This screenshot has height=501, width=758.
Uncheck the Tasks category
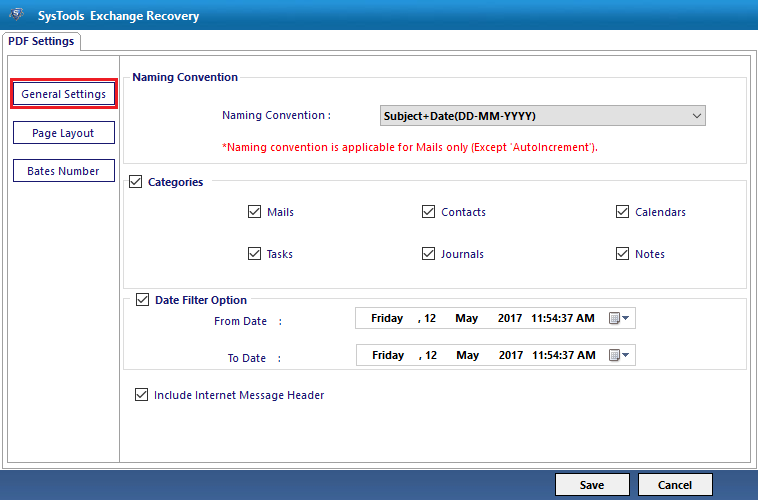point(254,254)
